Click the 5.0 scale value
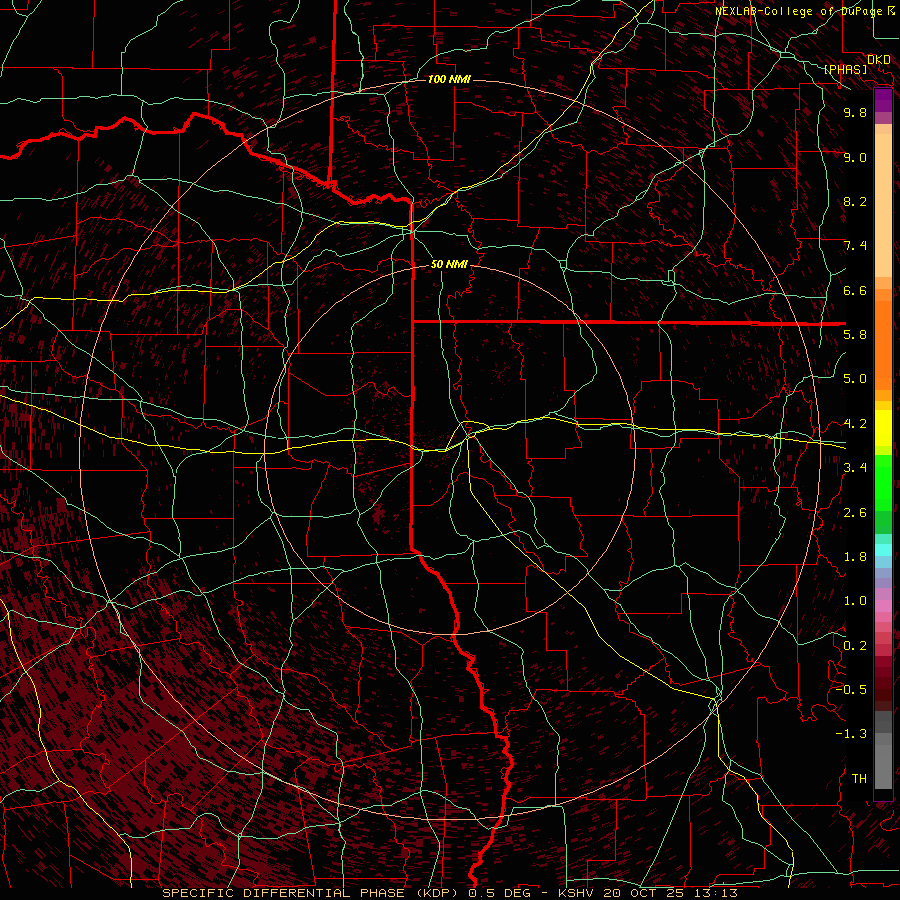 [855, 379]
